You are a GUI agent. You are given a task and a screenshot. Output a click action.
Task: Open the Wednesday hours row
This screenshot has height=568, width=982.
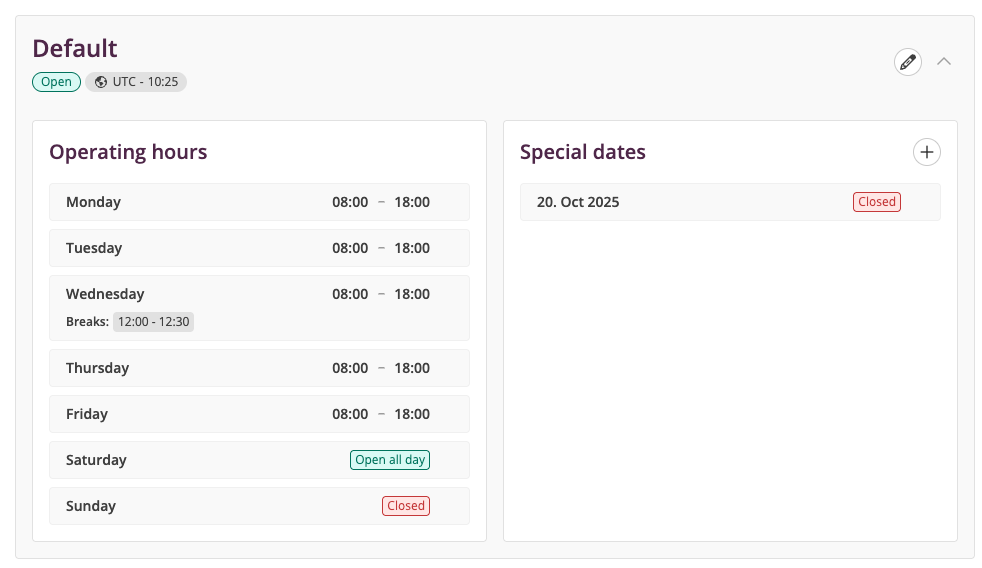[x=259, y=308]
